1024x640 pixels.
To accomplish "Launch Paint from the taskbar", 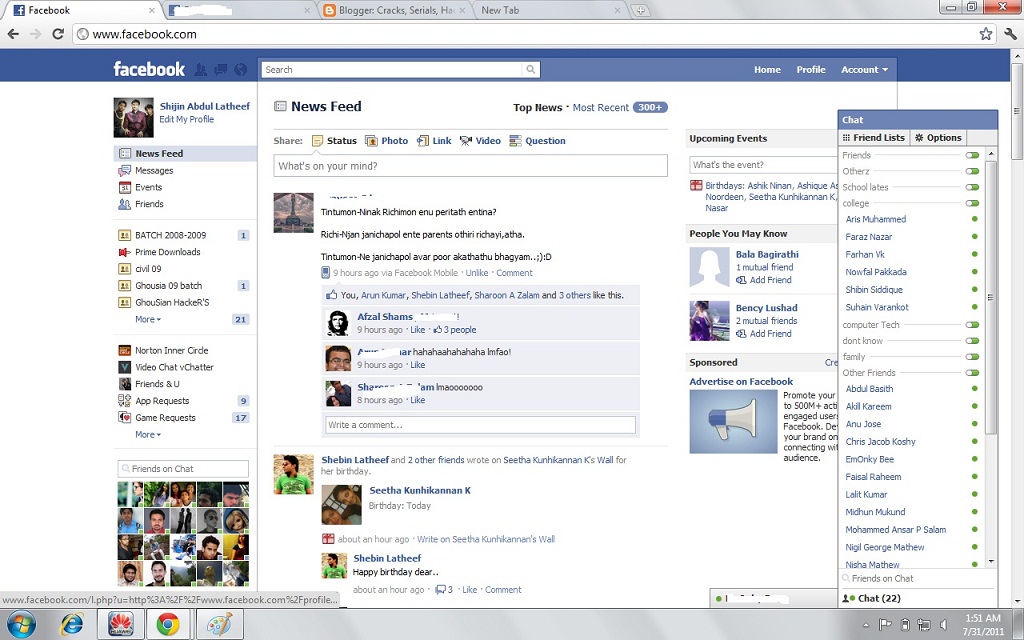I will (x=220, y=624).
